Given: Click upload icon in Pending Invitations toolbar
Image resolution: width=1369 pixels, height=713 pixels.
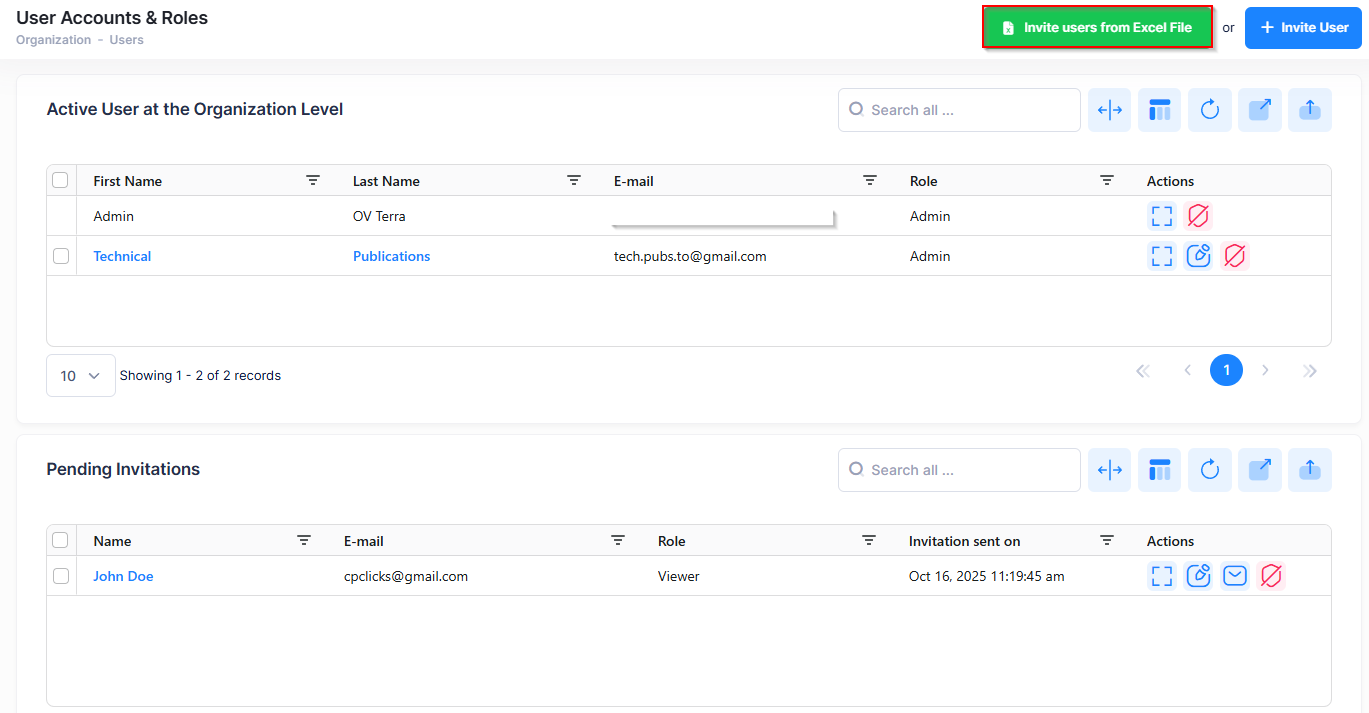Looking at the screenshot, I should point(1309,470).
